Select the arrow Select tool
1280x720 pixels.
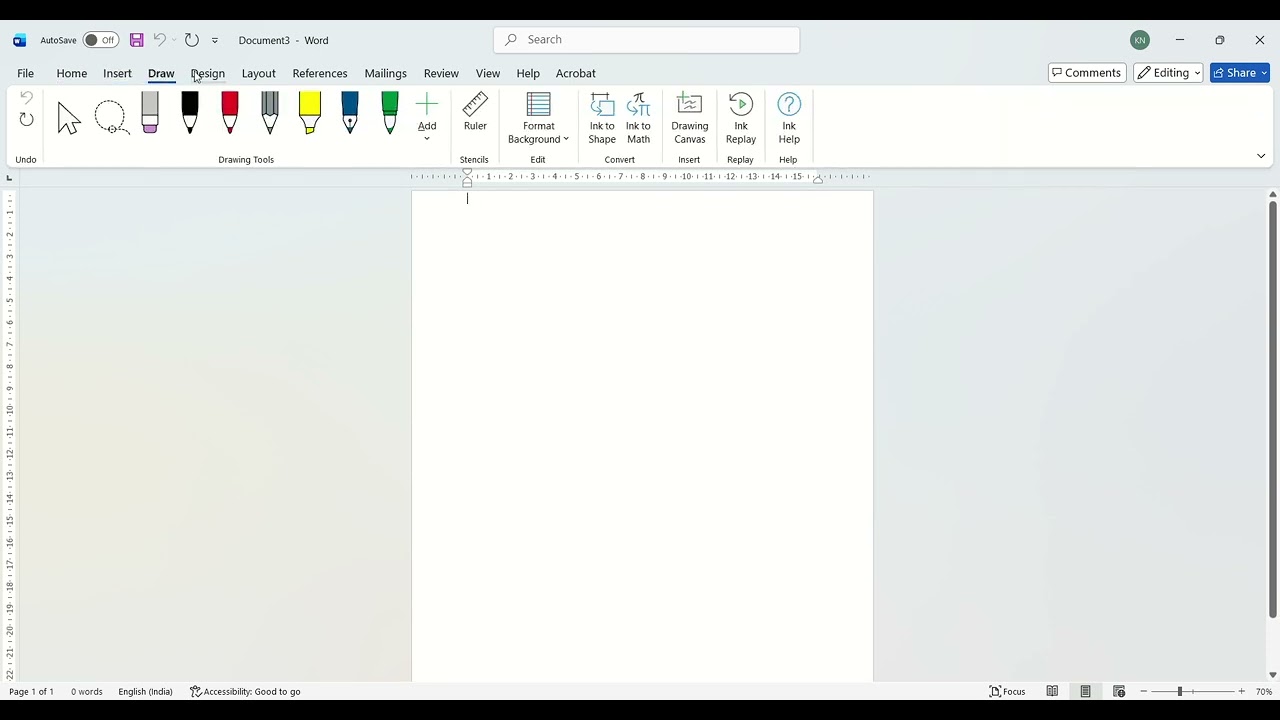[x=69, y=117]
